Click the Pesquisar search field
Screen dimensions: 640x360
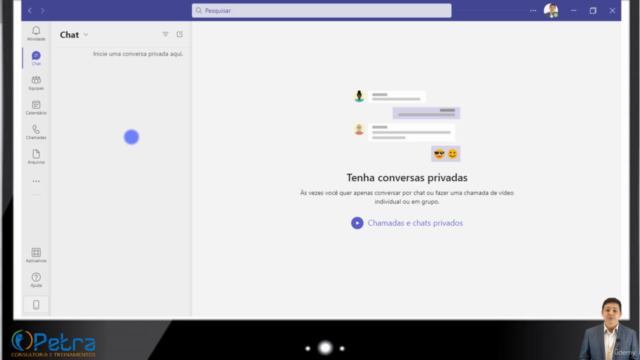pos(322,11)
